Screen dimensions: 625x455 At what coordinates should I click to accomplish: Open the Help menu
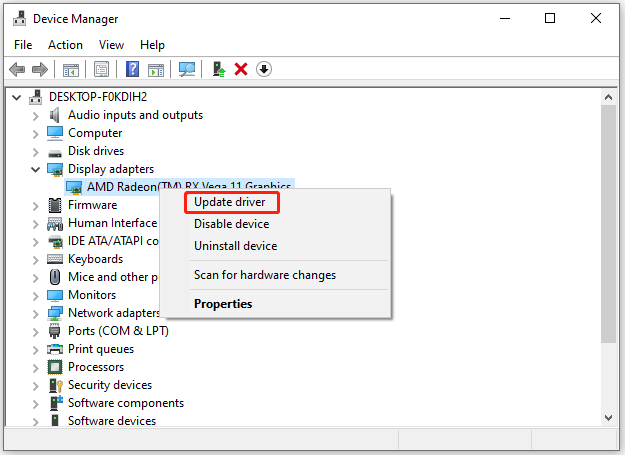pos(152,45)
